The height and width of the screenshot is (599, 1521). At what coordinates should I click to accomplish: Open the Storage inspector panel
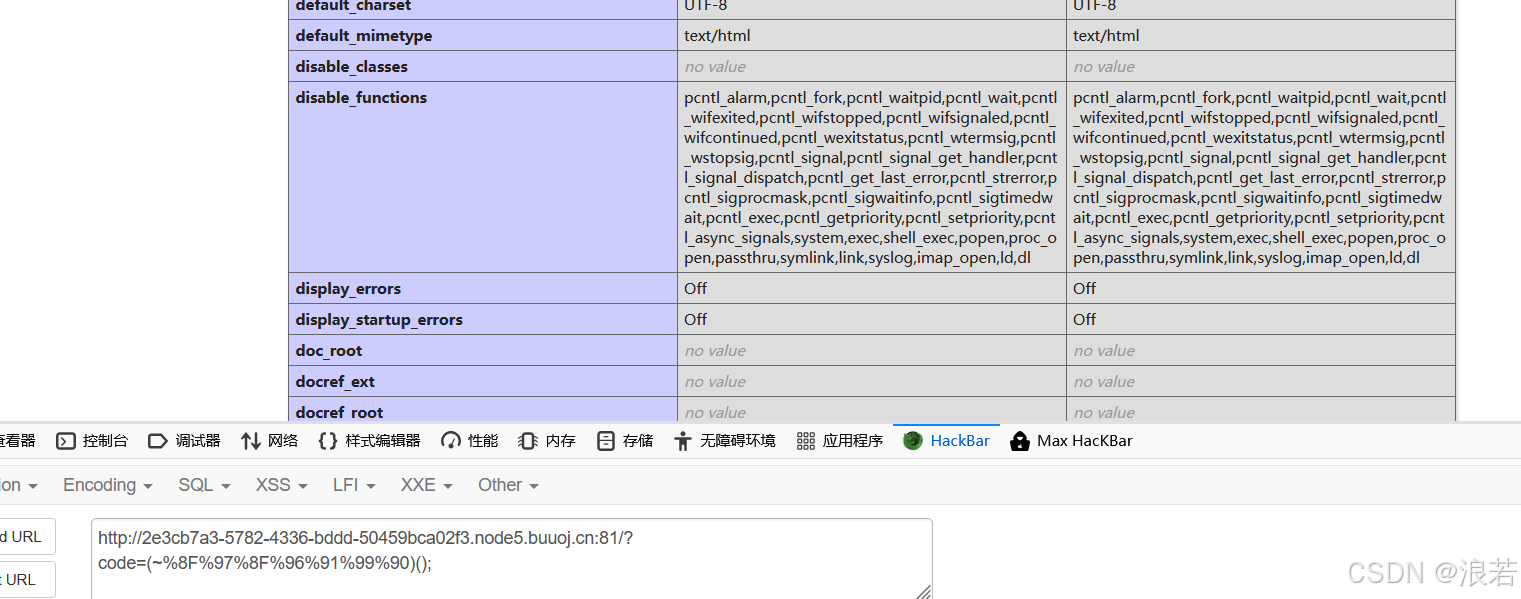tap(624, 440)
